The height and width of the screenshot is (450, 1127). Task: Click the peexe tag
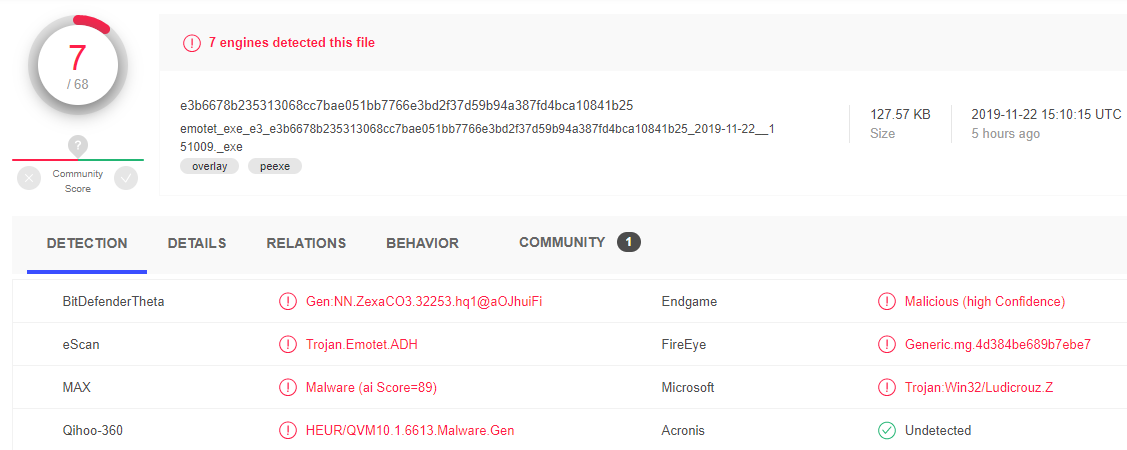point(275,166)
